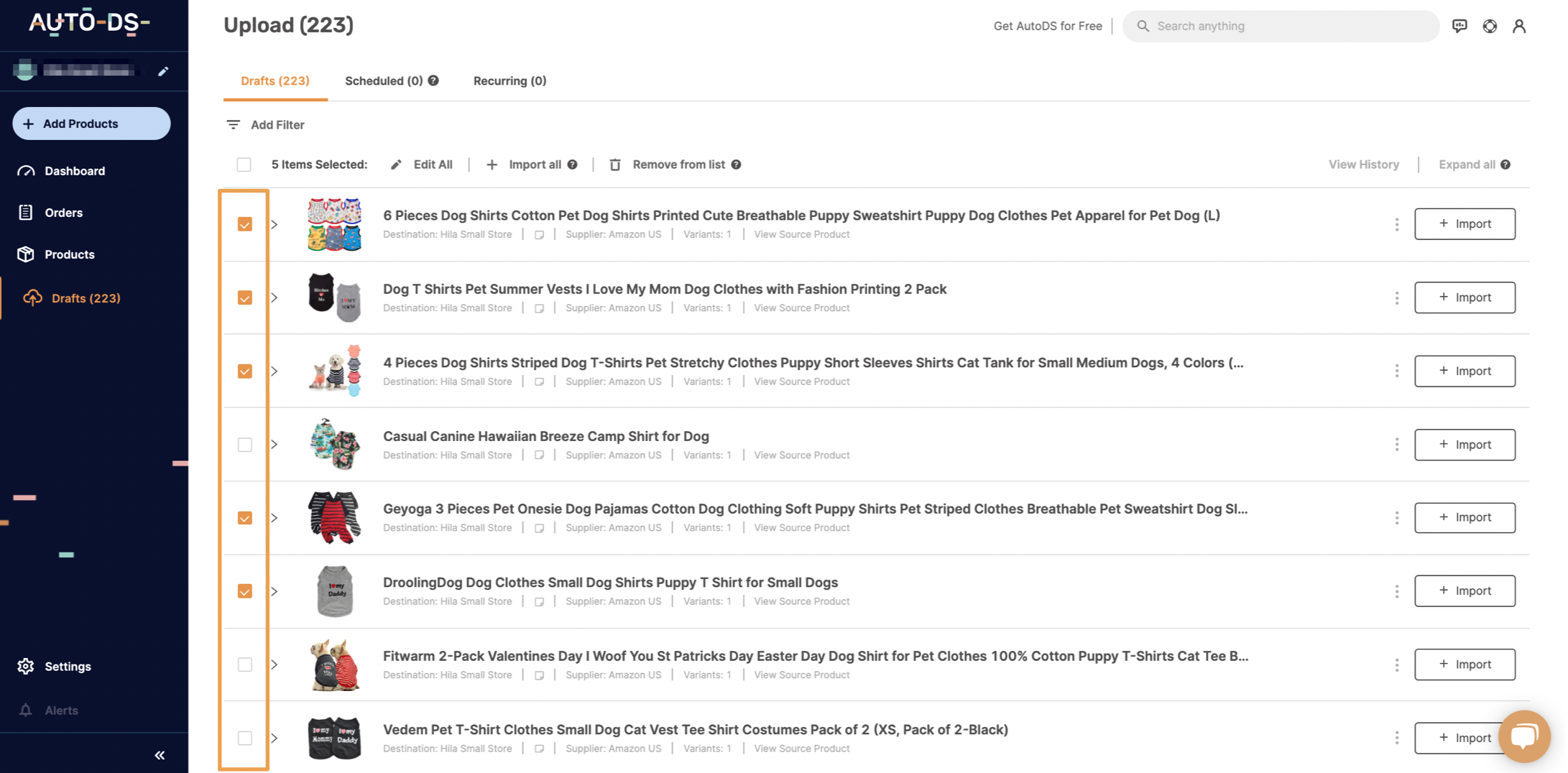Viewport: 1568px width, 773px height.
Task: Click the note icon in DroolingDog row
Action: (x=539, y=602)
